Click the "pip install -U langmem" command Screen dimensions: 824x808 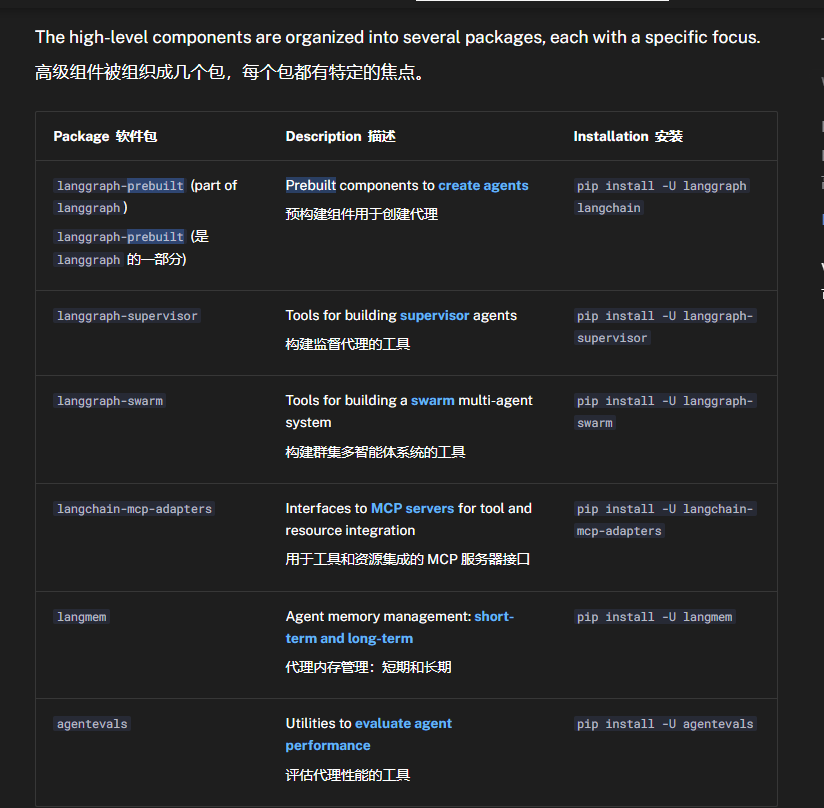[654, 617]
